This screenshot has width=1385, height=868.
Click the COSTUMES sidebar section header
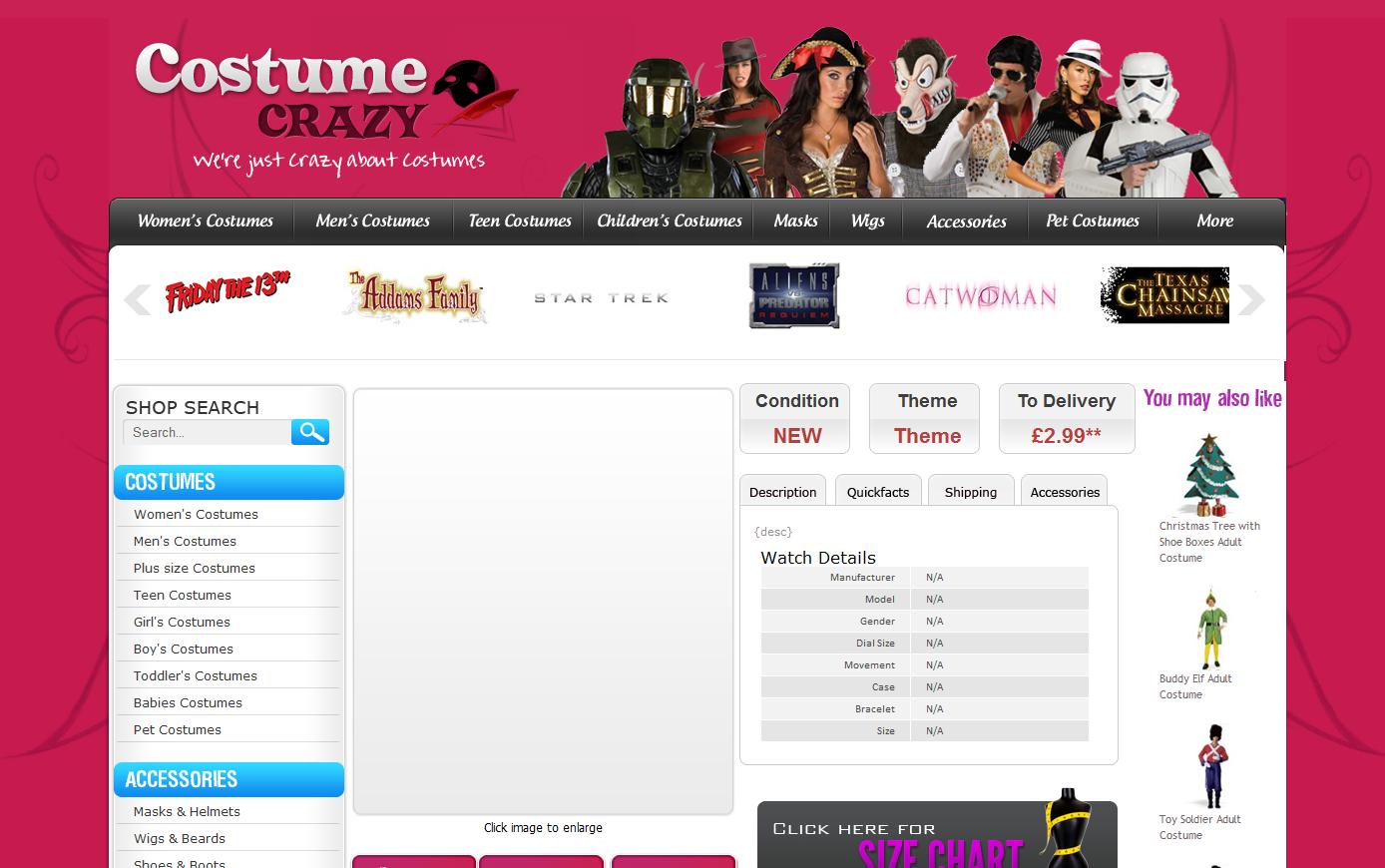pyautogui.click(x=229, y=482)
